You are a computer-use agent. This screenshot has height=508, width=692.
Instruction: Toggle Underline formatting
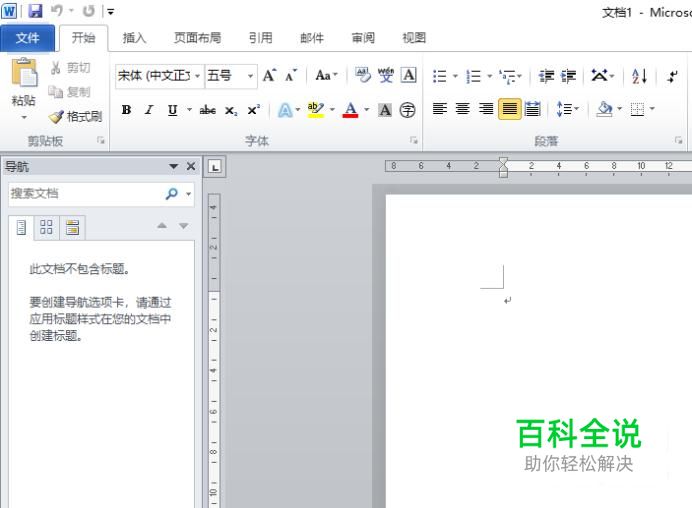(173, 109)
